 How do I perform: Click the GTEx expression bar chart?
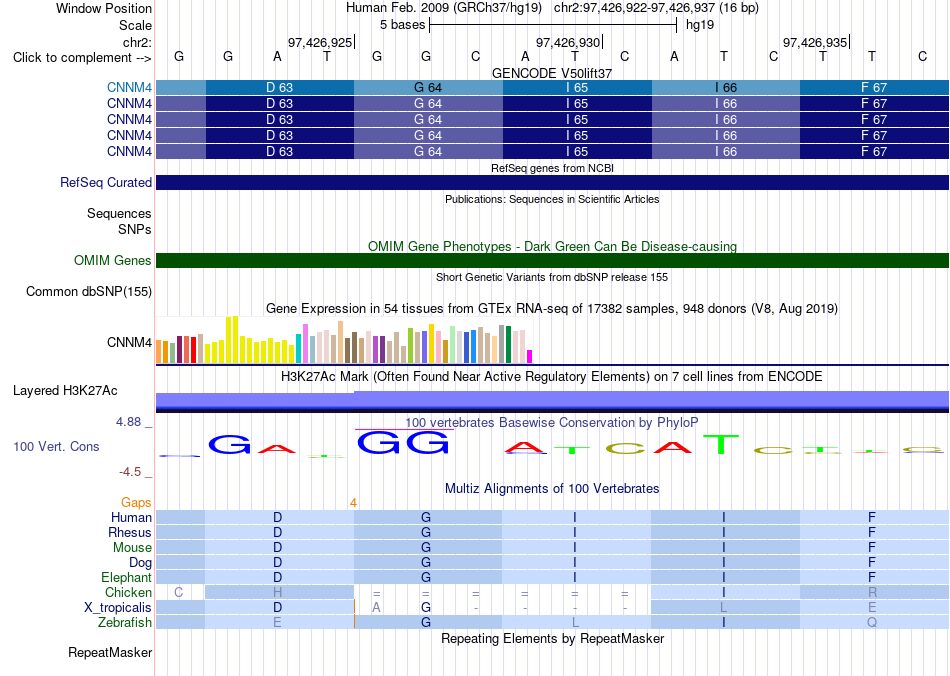pyautogui.click(x=344, y=340)
